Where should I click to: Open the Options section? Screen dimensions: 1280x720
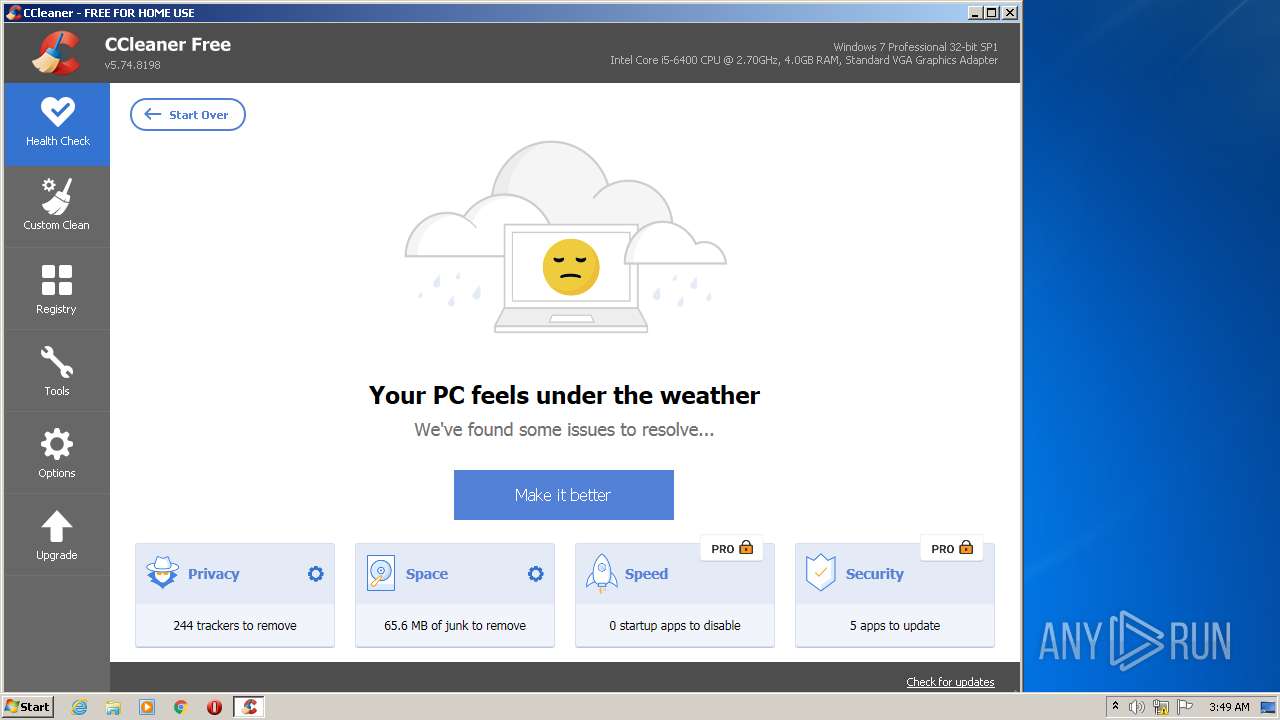[57, 453]
